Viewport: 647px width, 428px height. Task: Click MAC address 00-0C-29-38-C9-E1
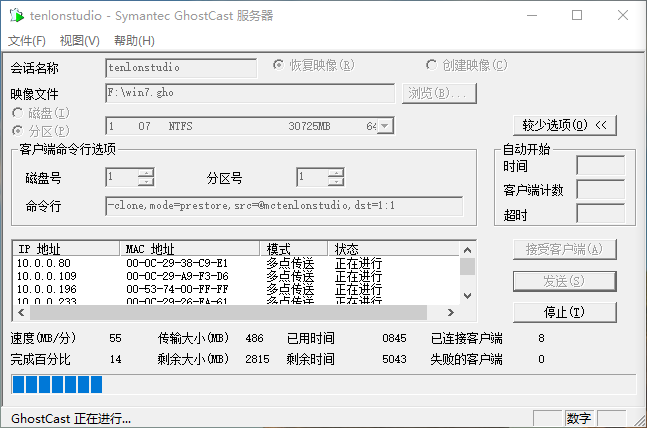tap(177, 263)
